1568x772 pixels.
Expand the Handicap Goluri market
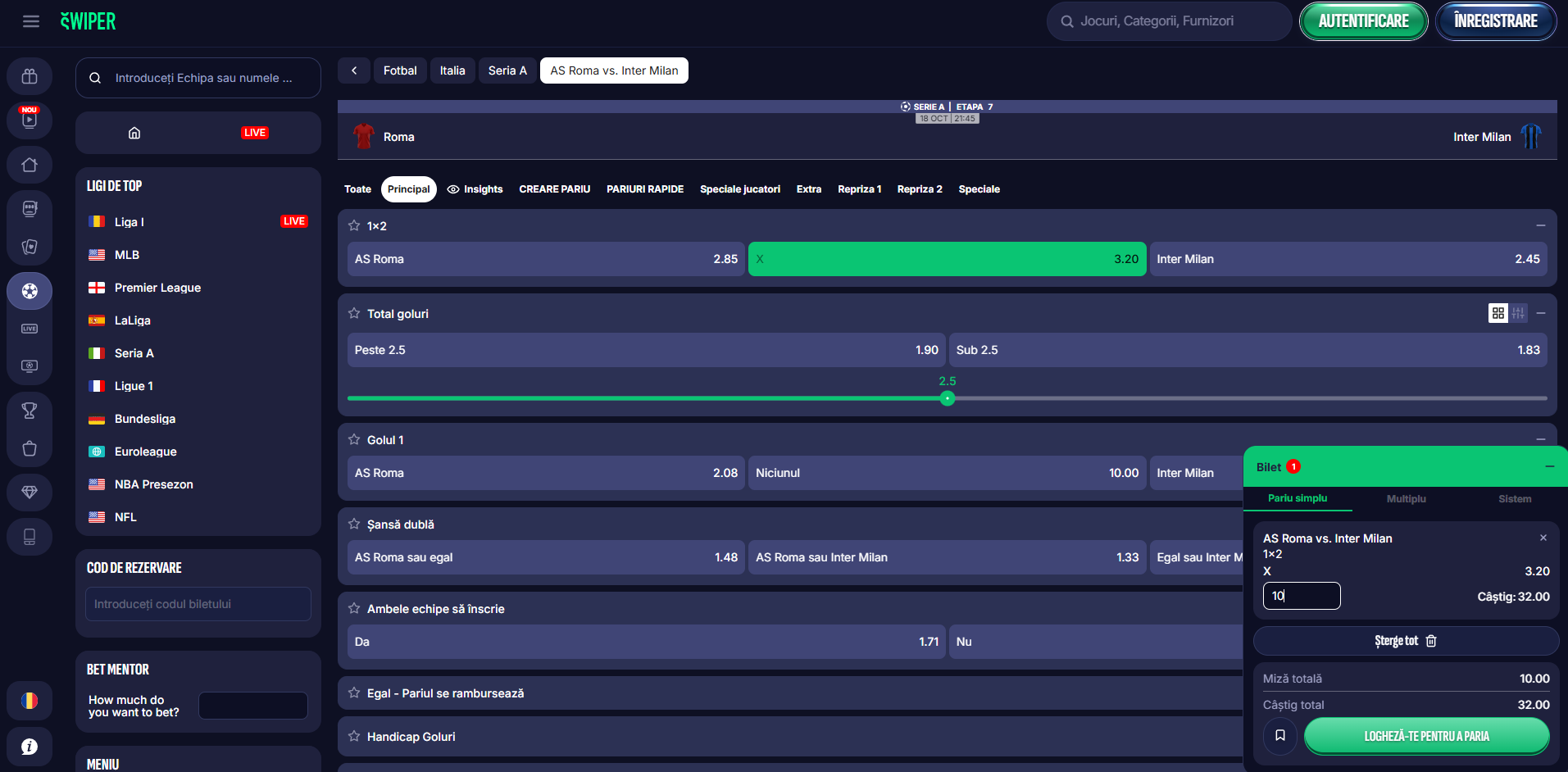point(411,737)
